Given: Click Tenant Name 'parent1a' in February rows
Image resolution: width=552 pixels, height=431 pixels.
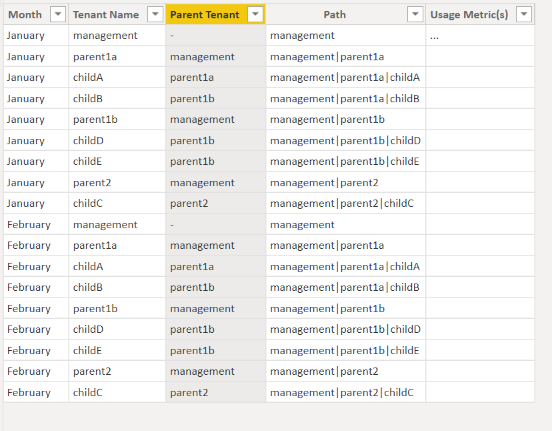Looking at the screenshot, I should click(x=95, y=245).
